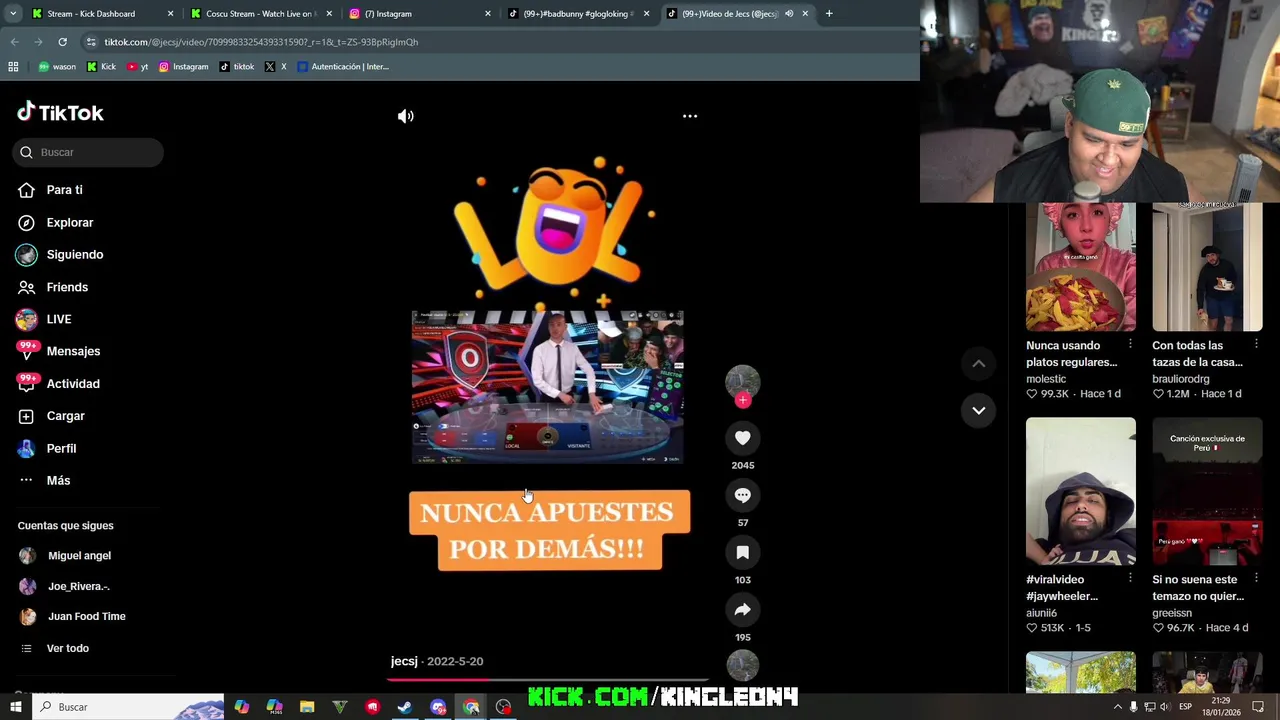
Task: Open the Chrome apps grid icon
Action: tap(13, 67)
